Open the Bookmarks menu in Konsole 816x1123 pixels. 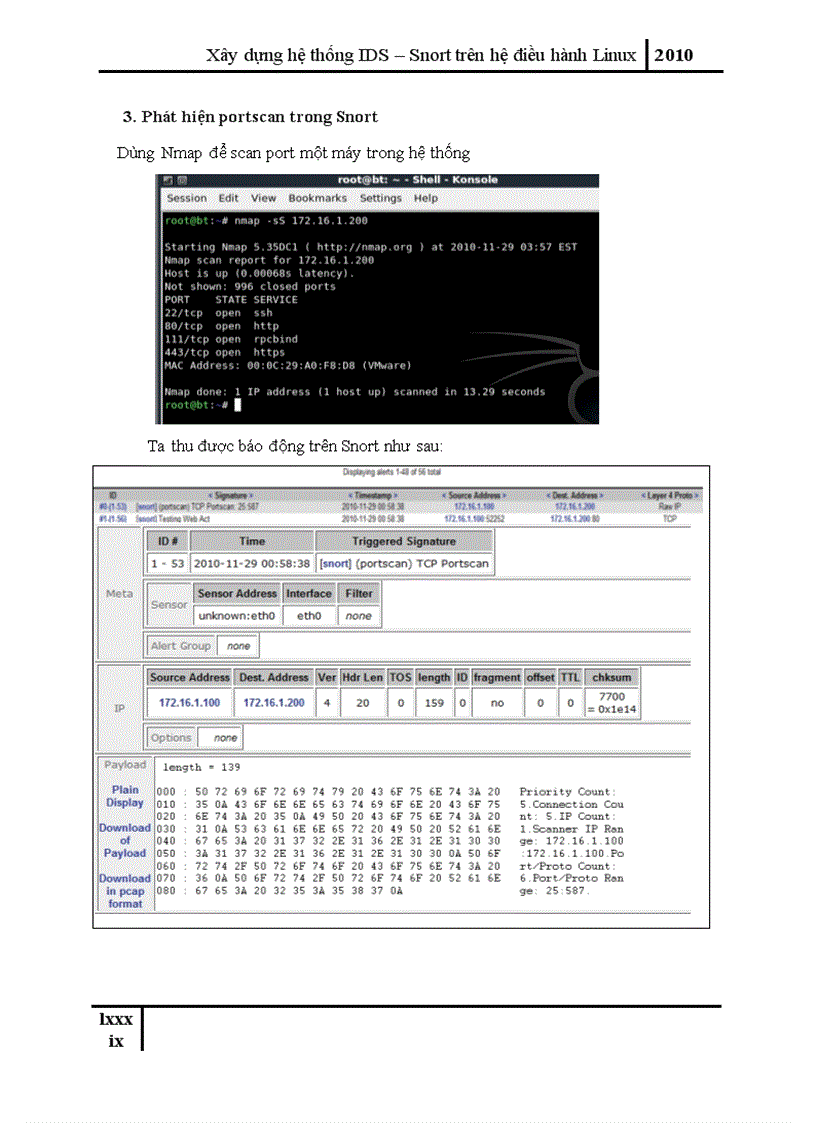(x=317, y=198)
